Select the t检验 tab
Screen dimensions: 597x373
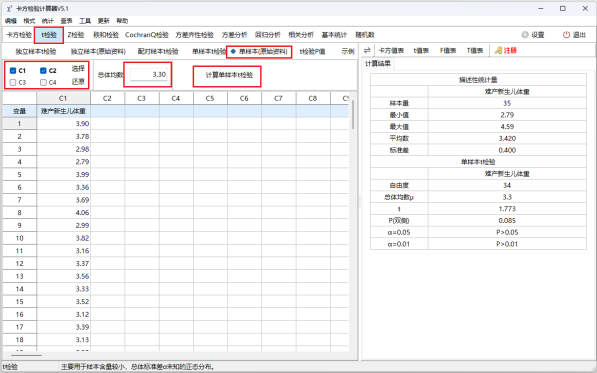coord(49,35)
